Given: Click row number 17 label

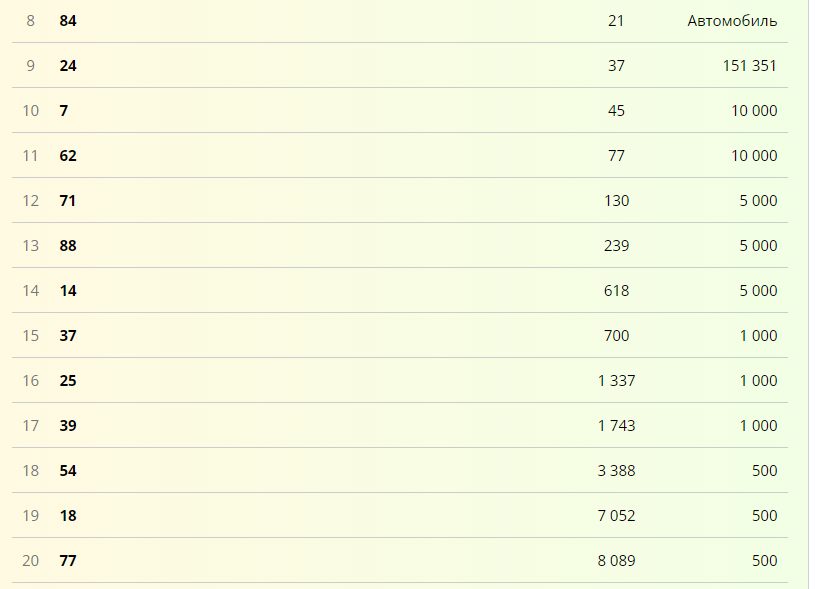Looking at the screenshot, I should 31,426.
